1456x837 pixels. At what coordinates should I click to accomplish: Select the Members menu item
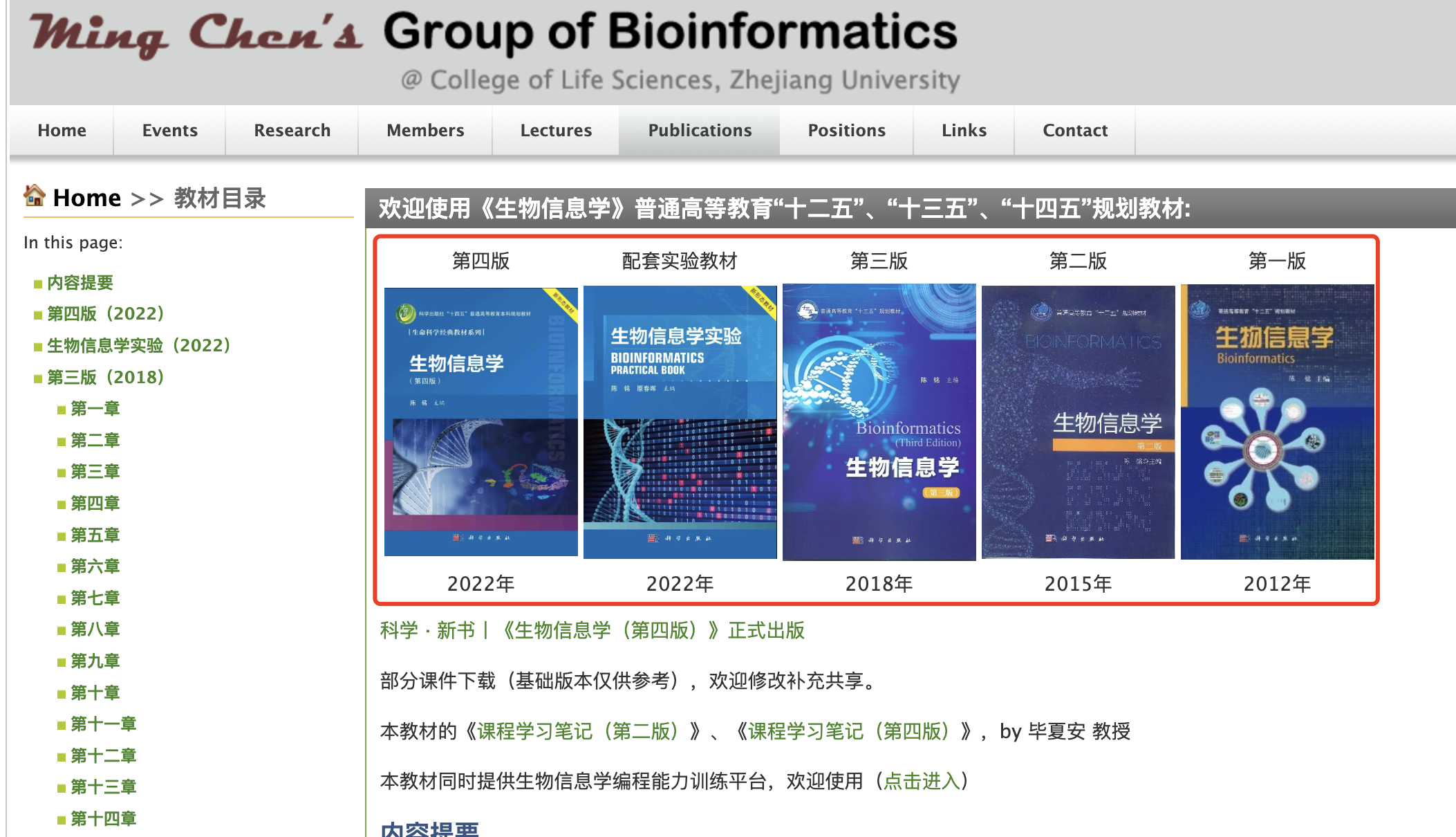click(425, 130)
